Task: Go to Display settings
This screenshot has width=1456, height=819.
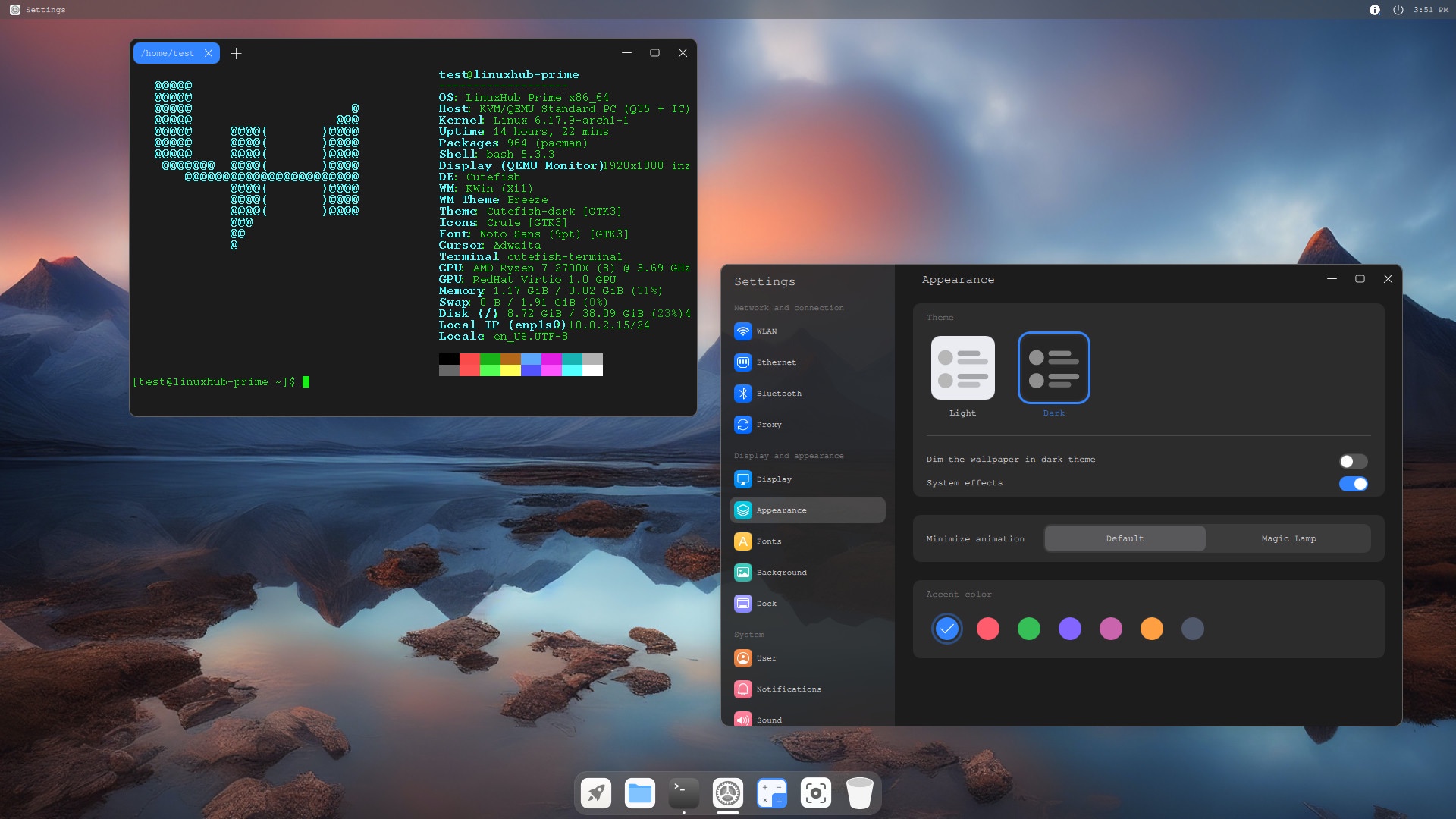Action: [773, 479]
